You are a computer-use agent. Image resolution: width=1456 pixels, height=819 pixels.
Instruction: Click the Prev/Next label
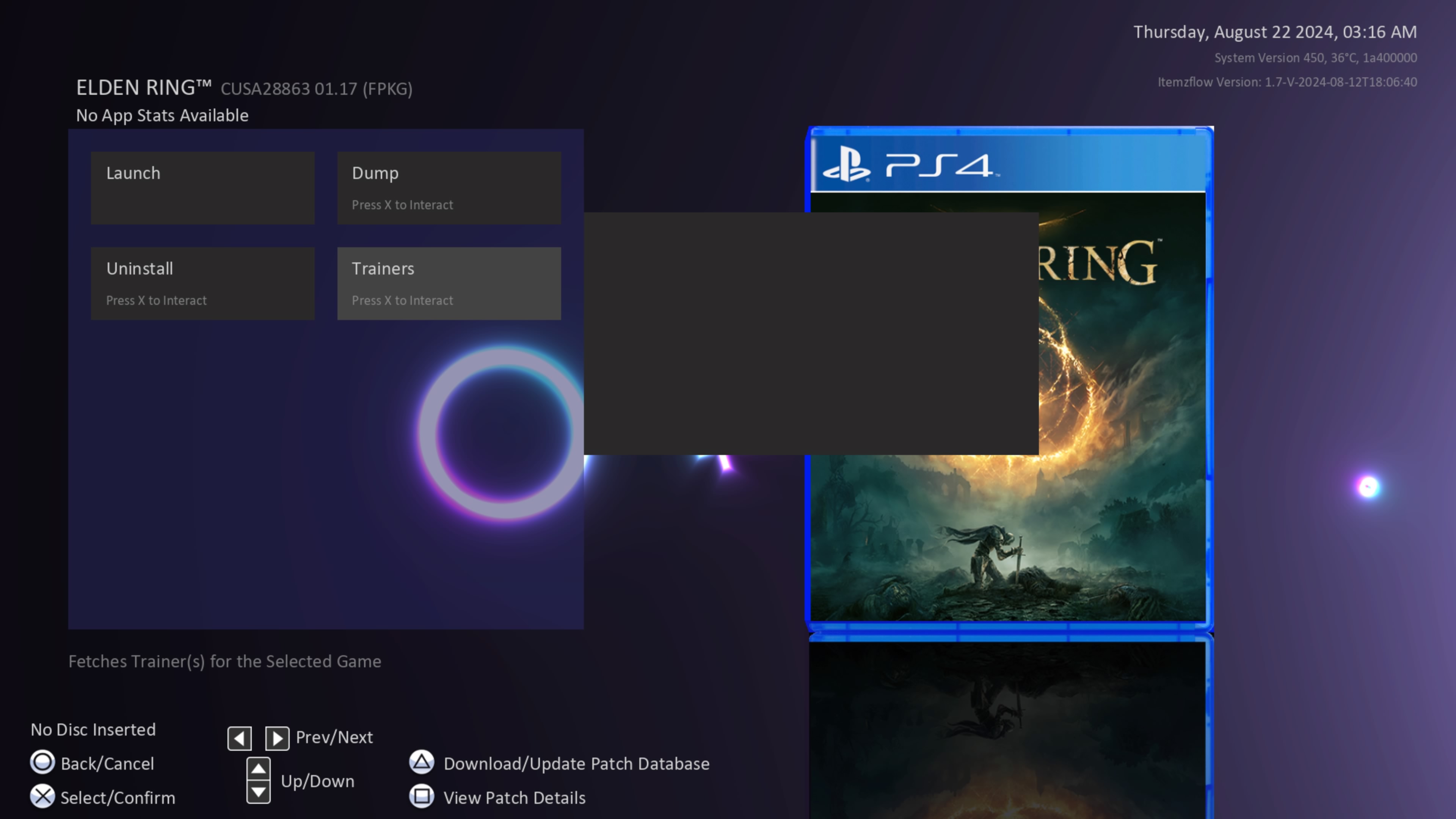(x=334, y=737)
